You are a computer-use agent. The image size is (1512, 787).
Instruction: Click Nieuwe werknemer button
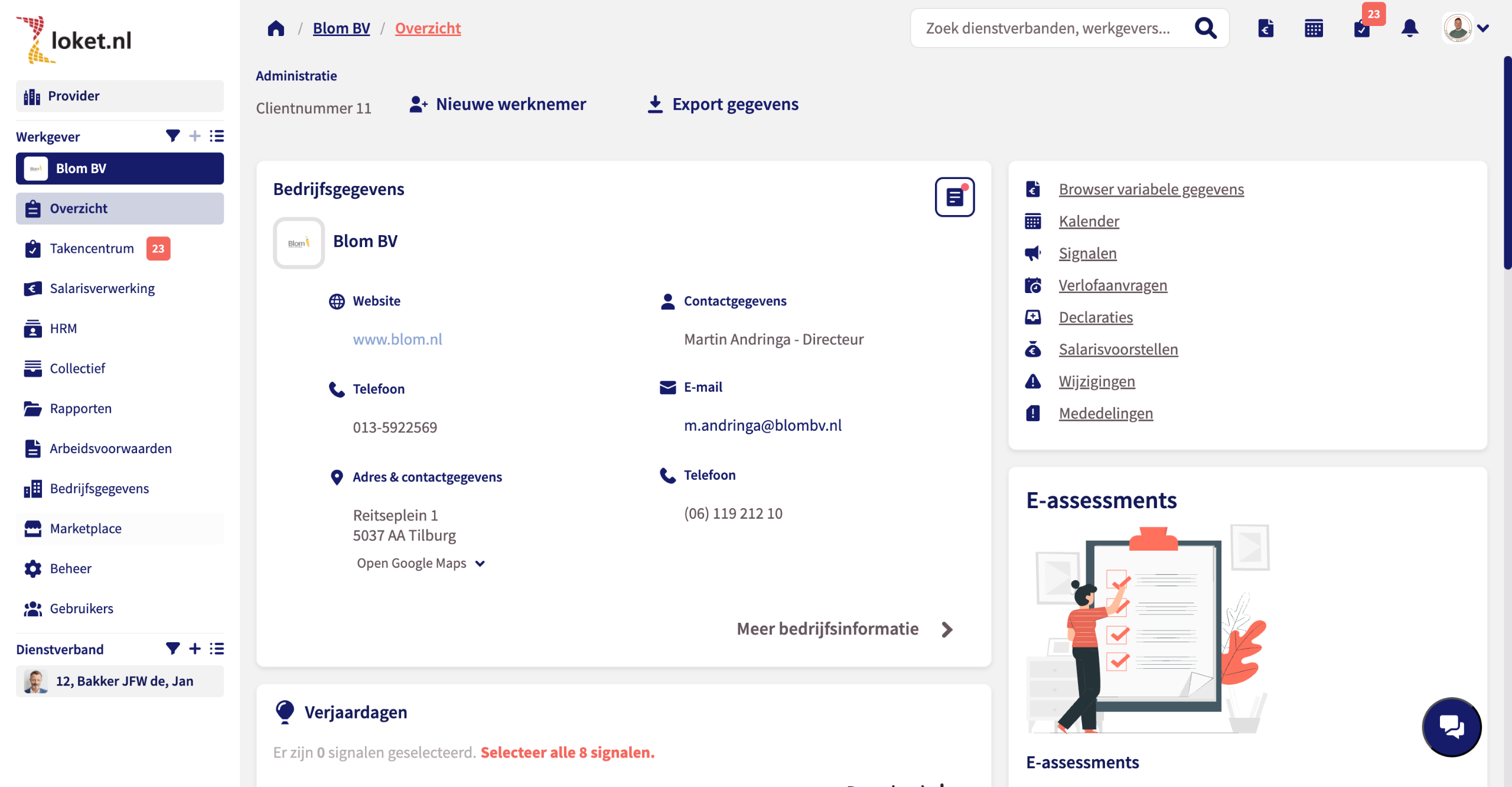point(498,105)
